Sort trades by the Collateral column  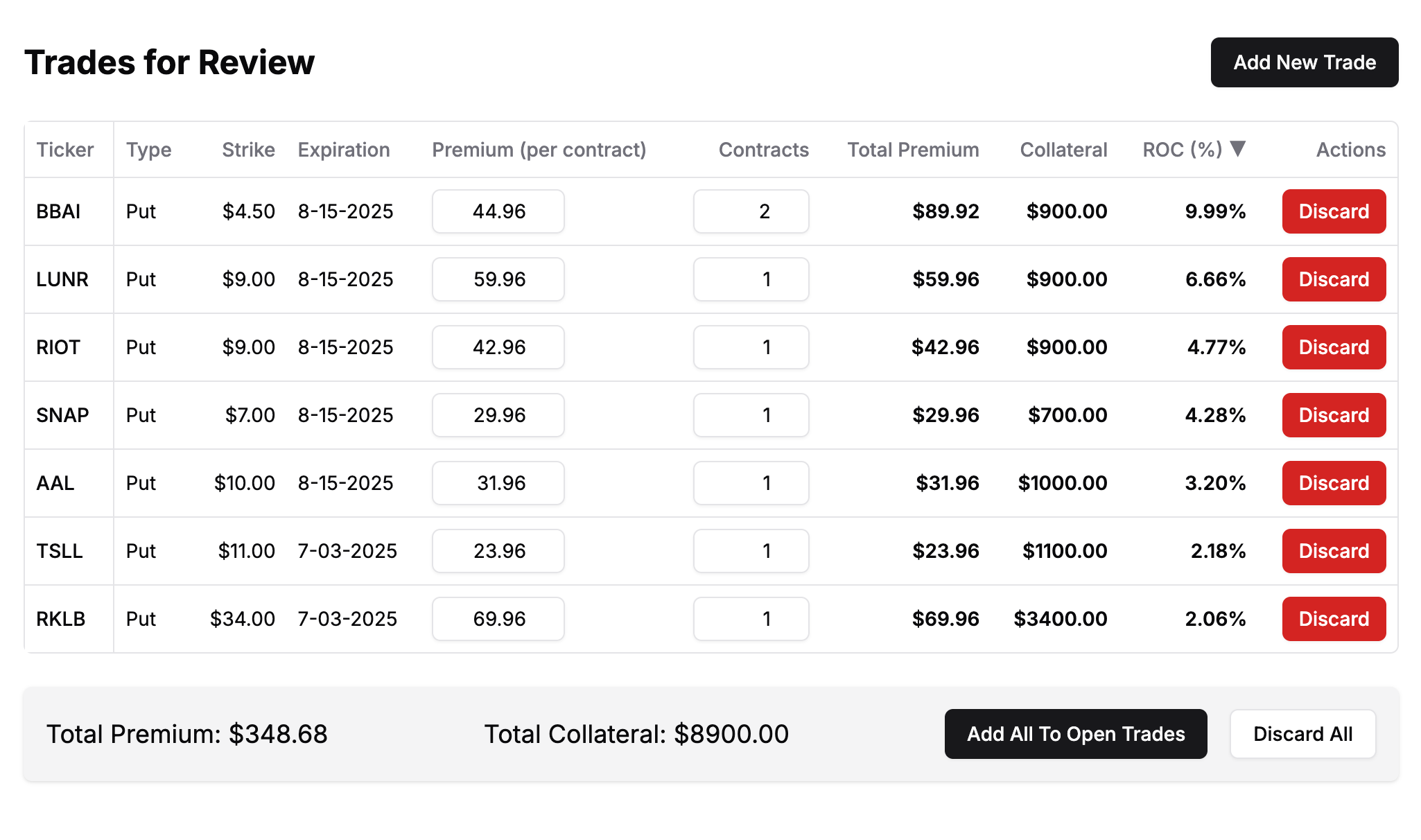pyautogui.click(x=1063, y=150)
